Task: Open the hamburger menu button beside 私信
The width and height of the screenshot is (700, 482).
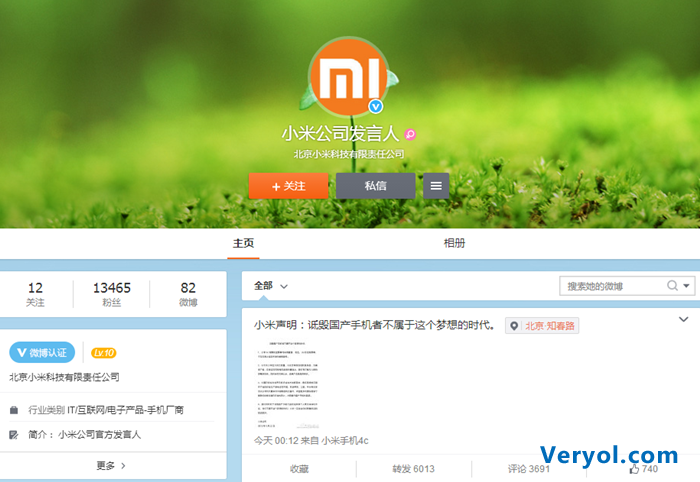Action: click(436, 186)
